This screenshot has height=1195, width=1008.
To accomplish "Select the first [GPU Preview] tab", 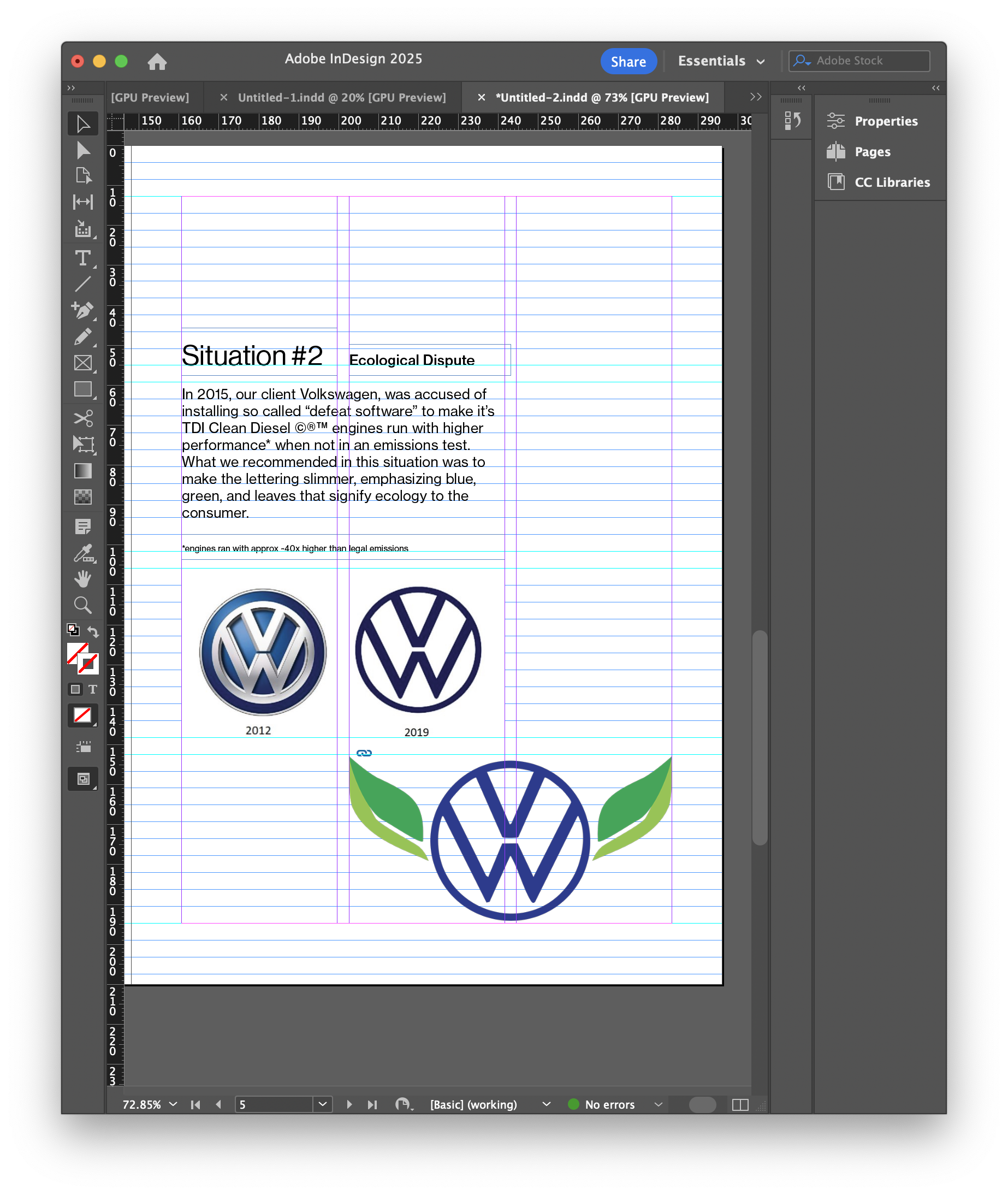I will tap(150, 97).
